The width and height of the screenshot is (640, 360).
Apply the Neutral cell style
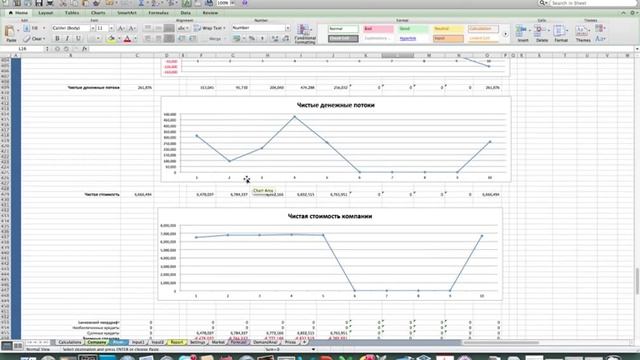(449, 29)
